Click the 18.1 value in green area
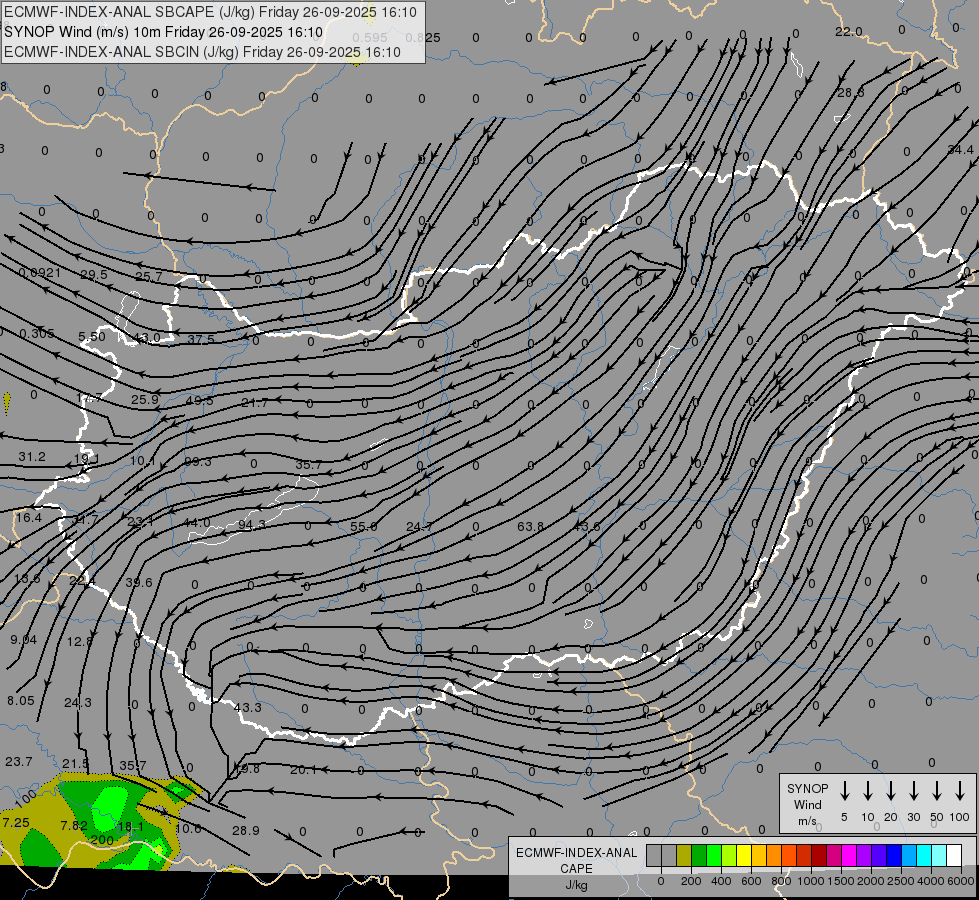Image resolution: width=979 pixels, height=900 pixels. [x=131, y=826]
